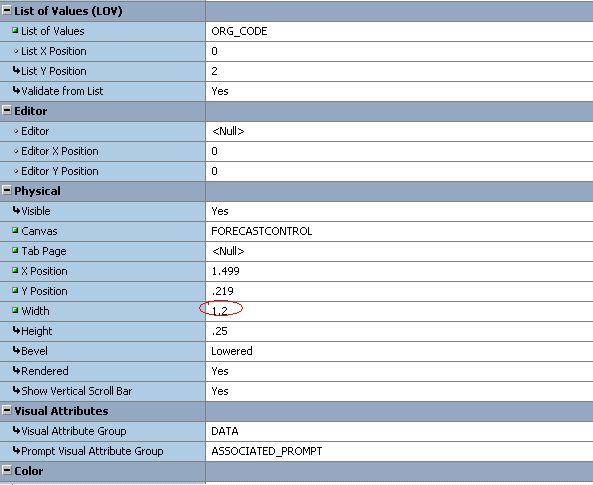Collapse the Color property group
This screenshot has height=485, width=593.
(7, 470)
